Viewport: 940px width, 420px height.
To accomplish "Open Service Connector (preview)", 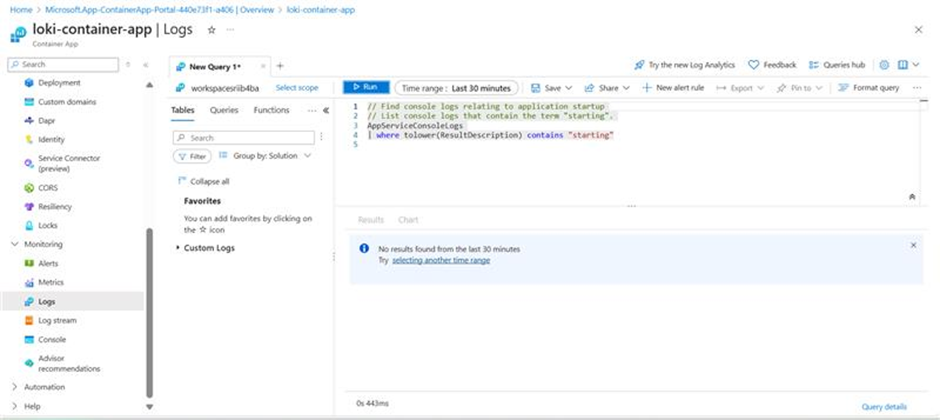I will coord(69,163).
